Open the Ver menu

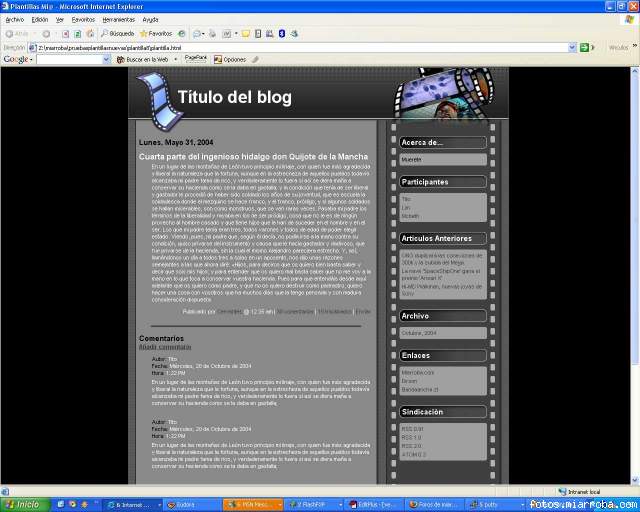60,20
